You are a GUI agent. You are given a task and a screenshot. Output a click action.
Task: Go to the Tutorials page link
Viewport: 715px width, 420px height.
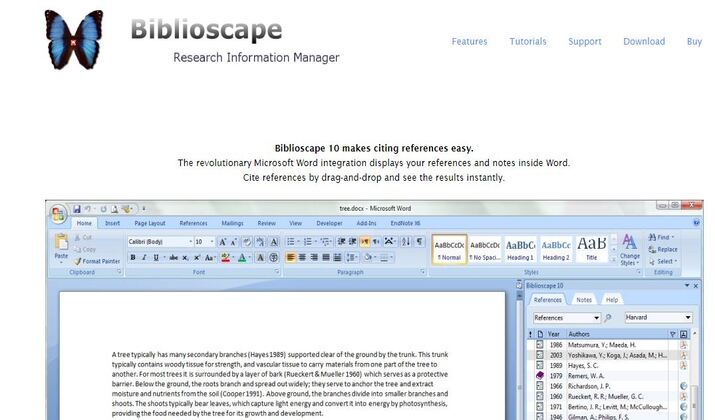(528, 41)
